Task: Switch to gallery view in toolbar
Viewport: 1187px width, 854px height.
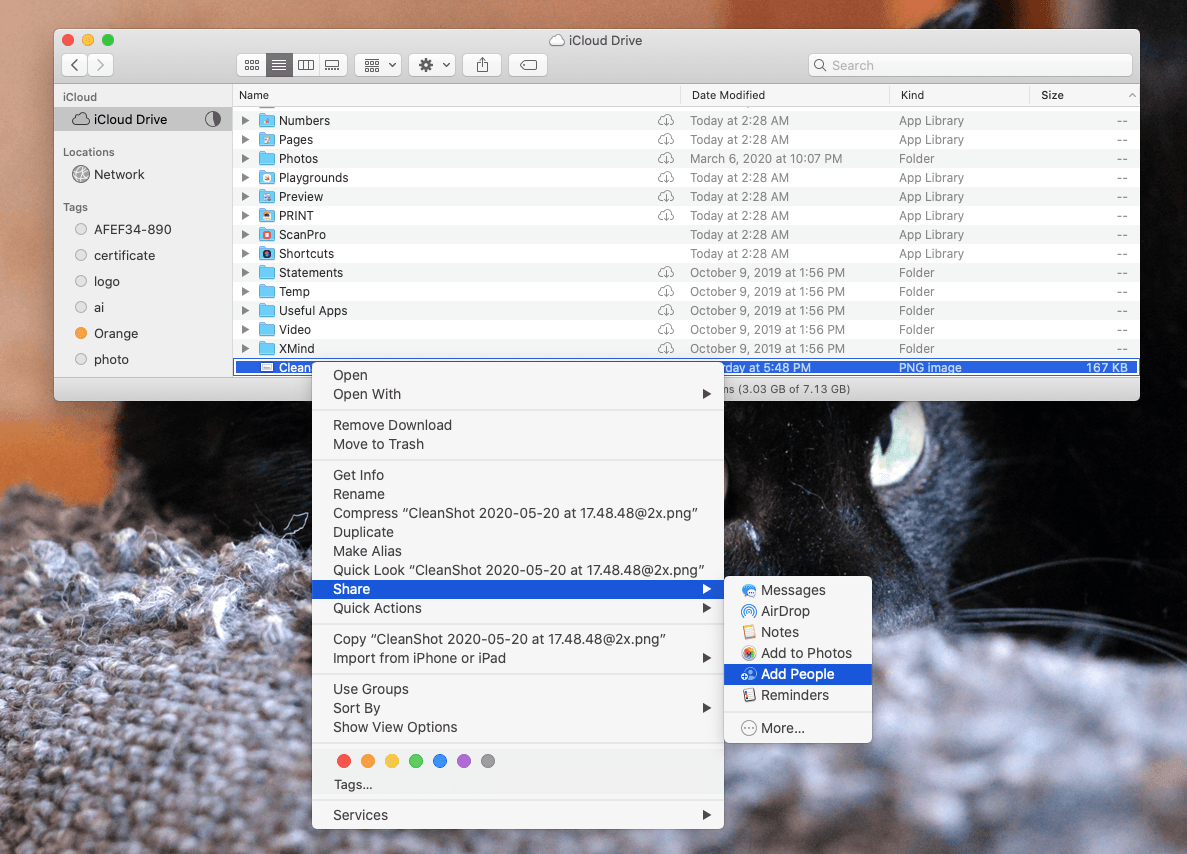Action: point(332,65)
